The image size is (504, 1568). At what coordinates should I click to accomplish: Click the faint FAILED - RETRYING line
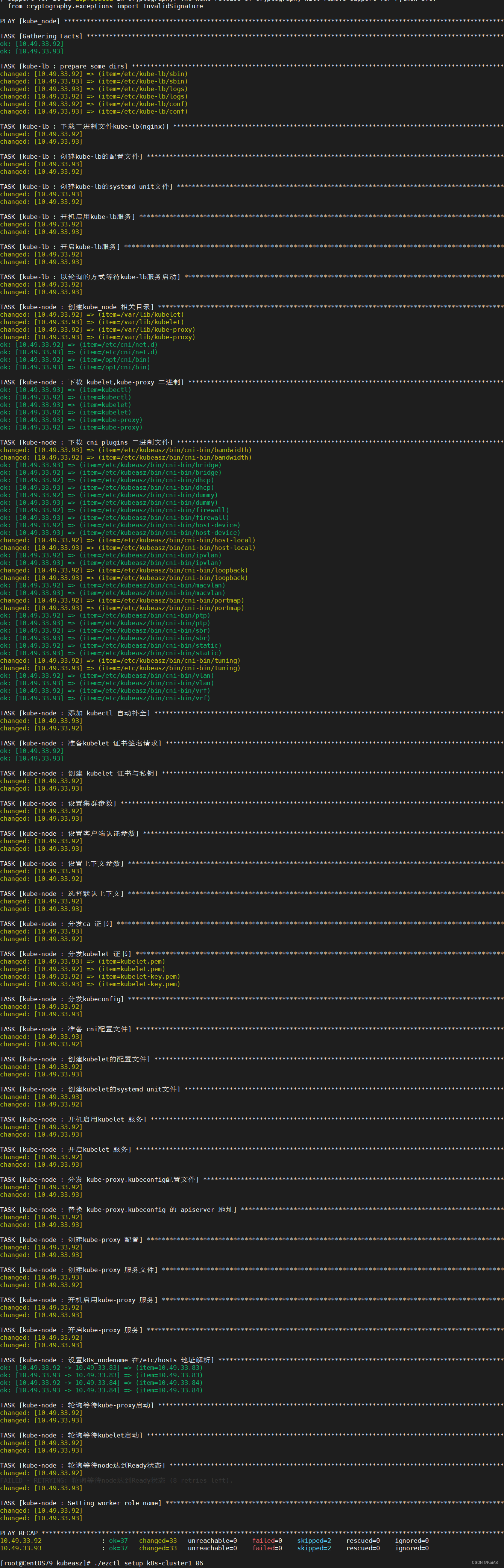point(116,1480)
